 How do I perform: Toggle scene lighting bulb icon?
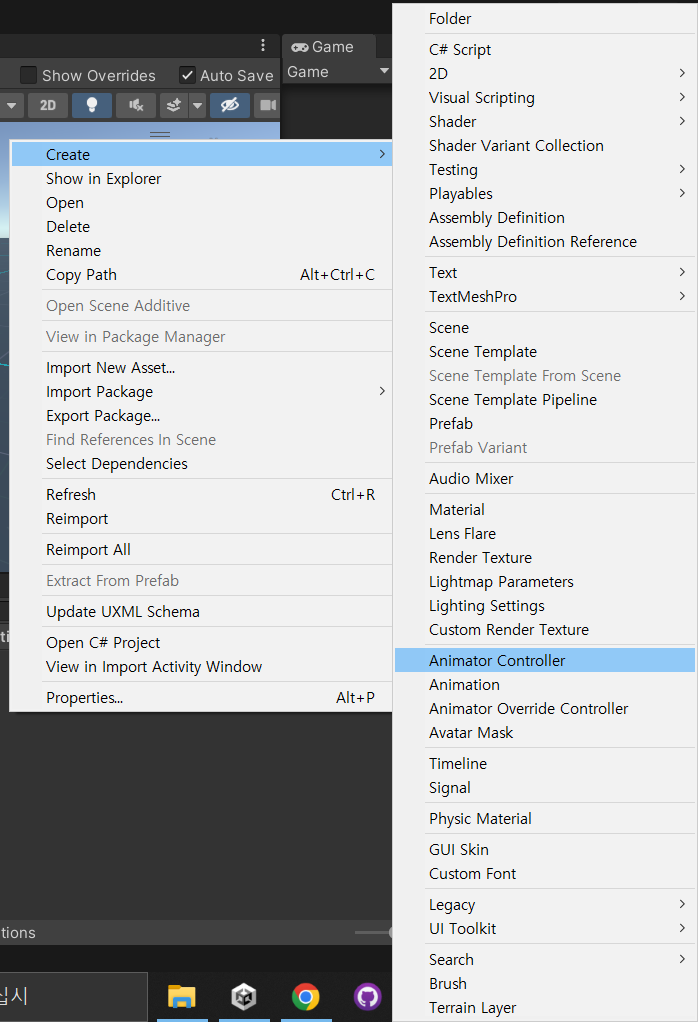(x=92, y=105)
